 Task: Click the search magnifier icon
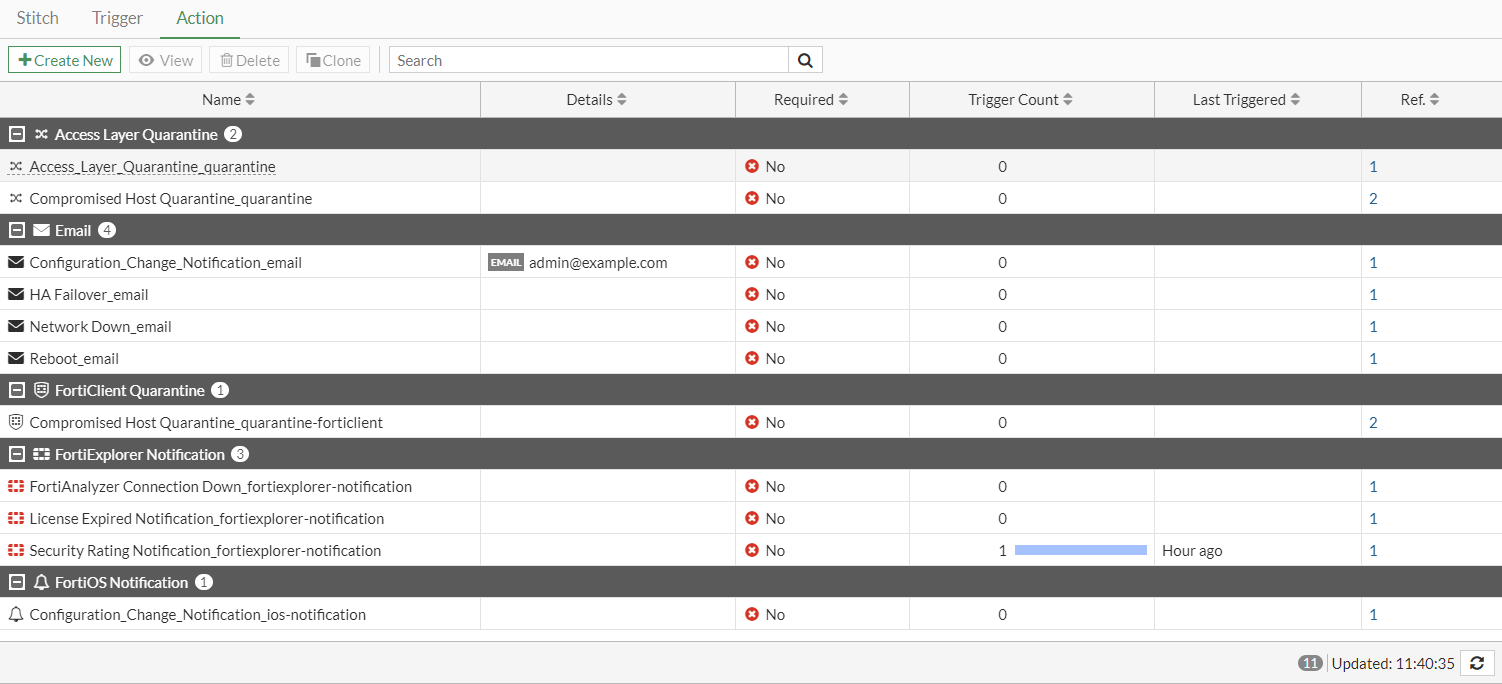[x=805, y=59]
